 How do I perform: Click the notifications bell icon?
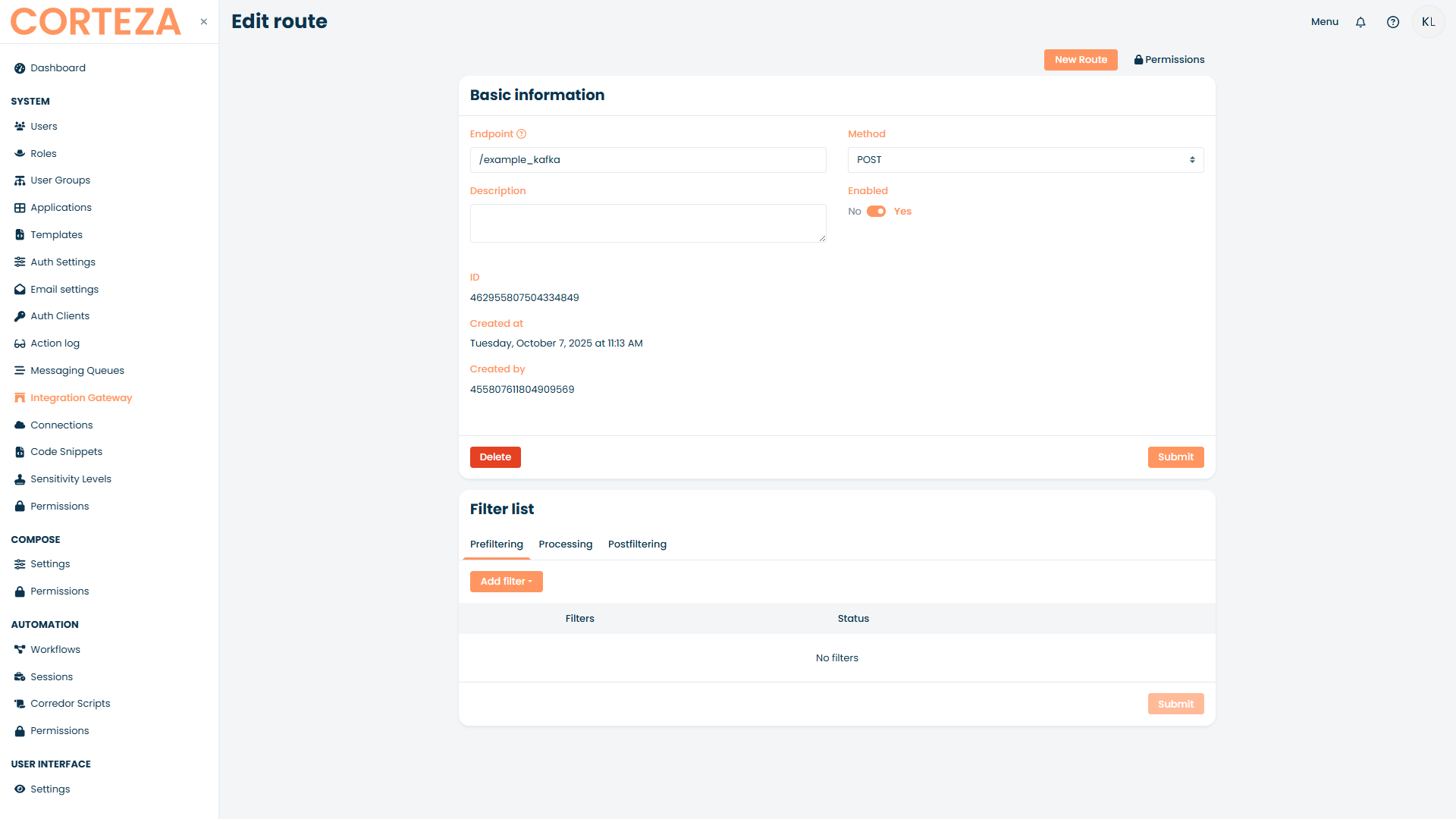(x=1360, y=22)
